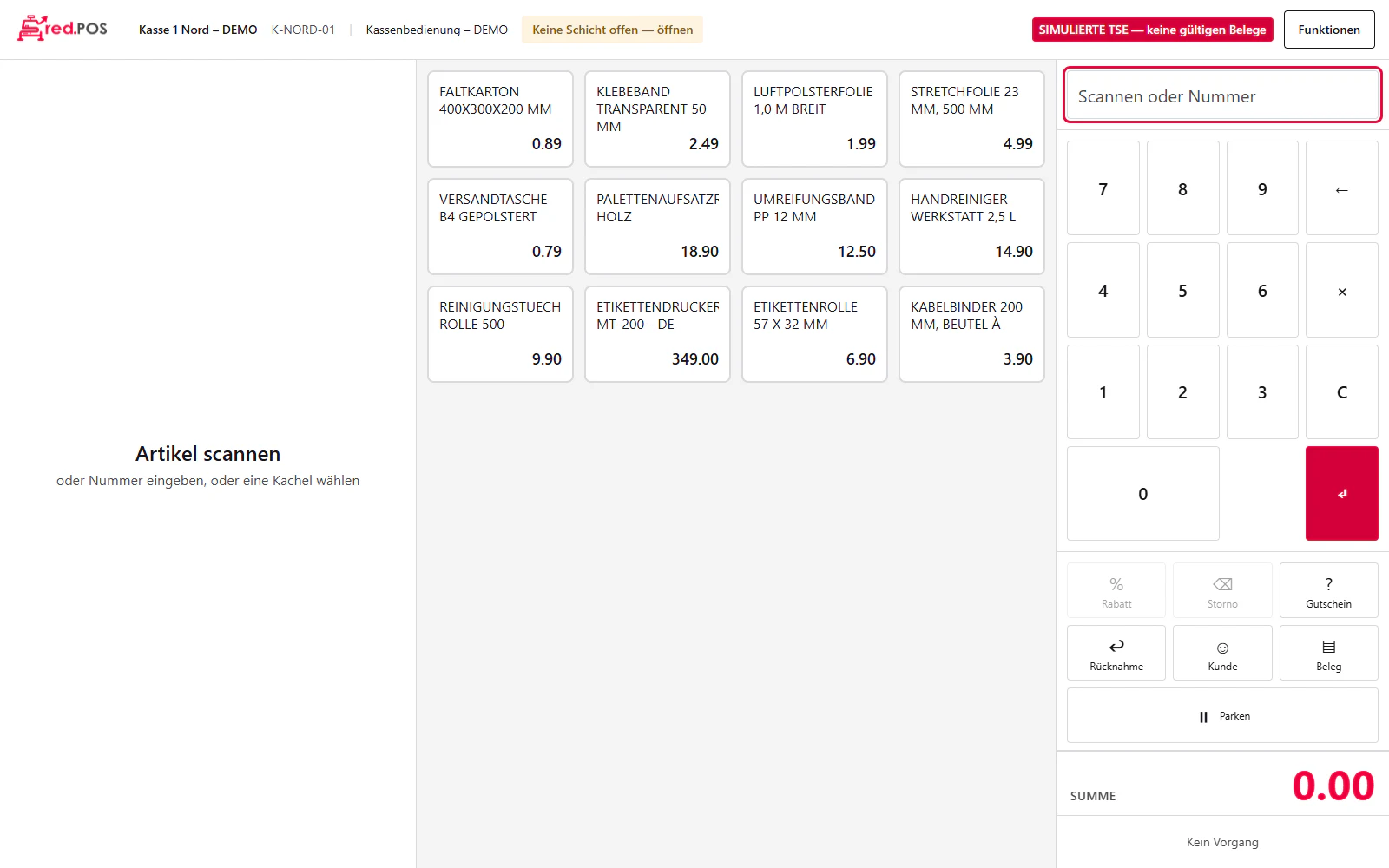Tap keypad digit 1
The width and height of the screenshot is (1389, 868).
click(1103, 391)
